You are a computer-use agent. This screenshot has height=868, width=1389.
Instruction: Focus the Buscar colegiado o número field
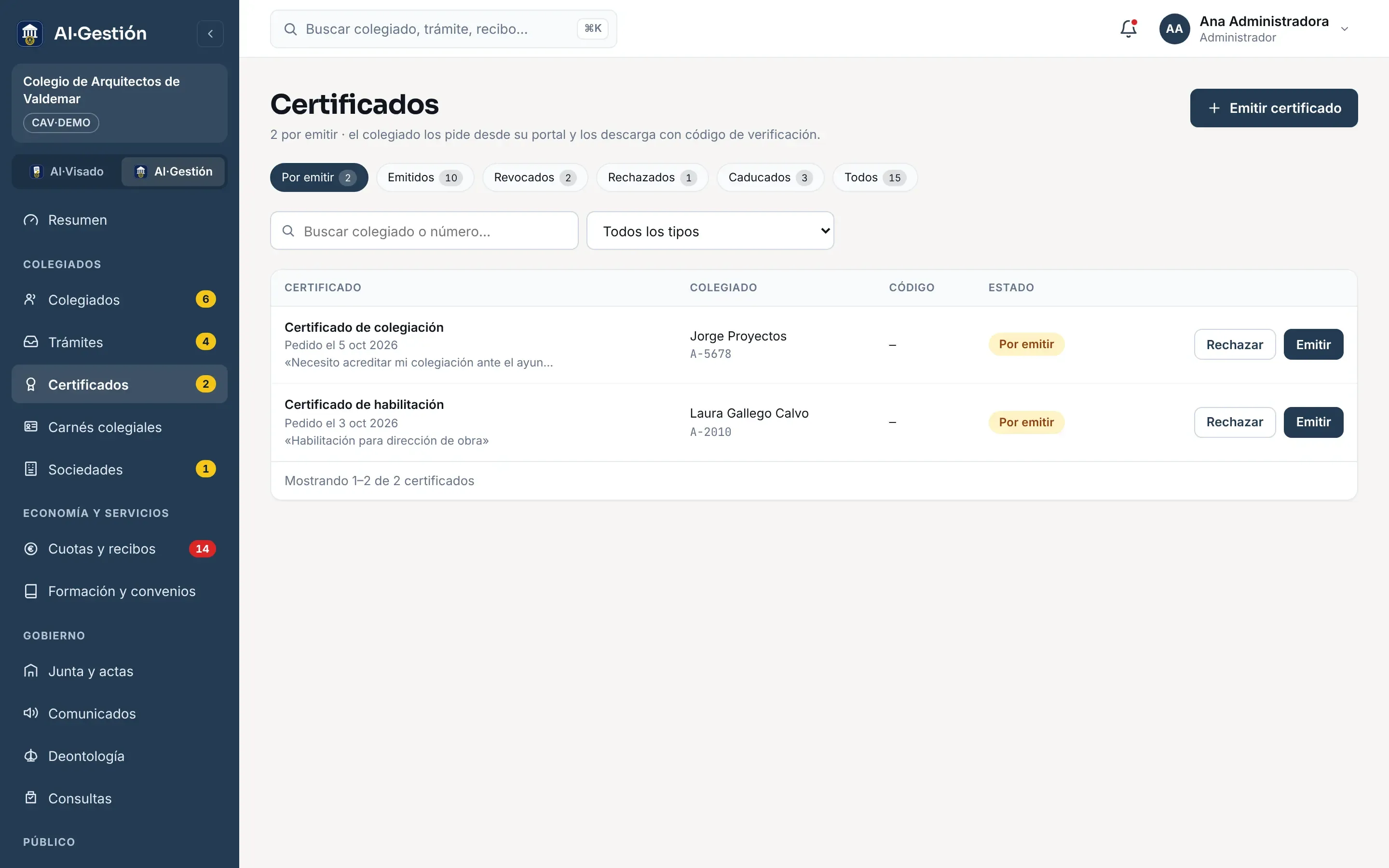coord(424,231)
